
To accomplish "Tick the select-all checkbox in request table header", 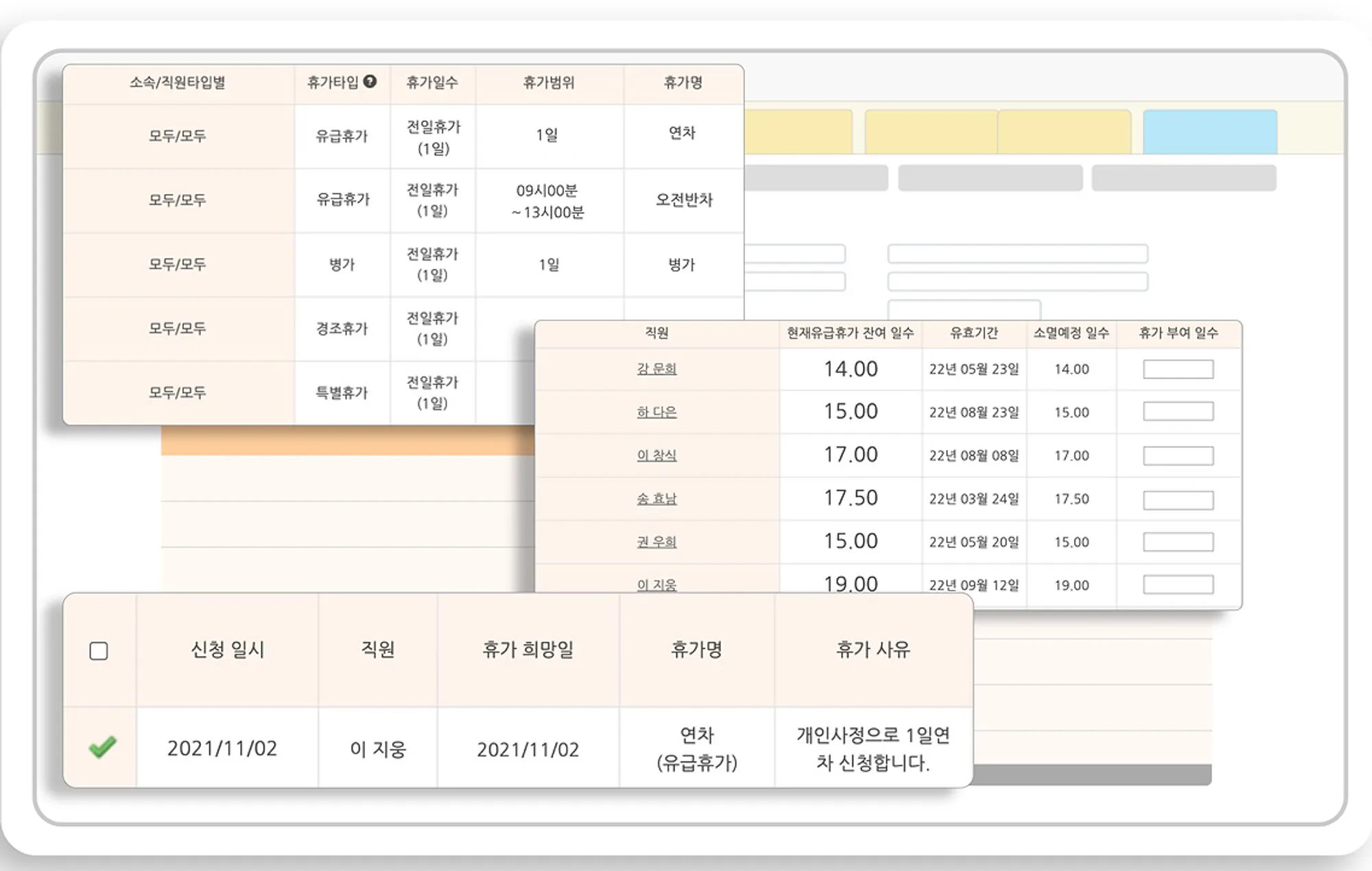I will click(99, 651).
